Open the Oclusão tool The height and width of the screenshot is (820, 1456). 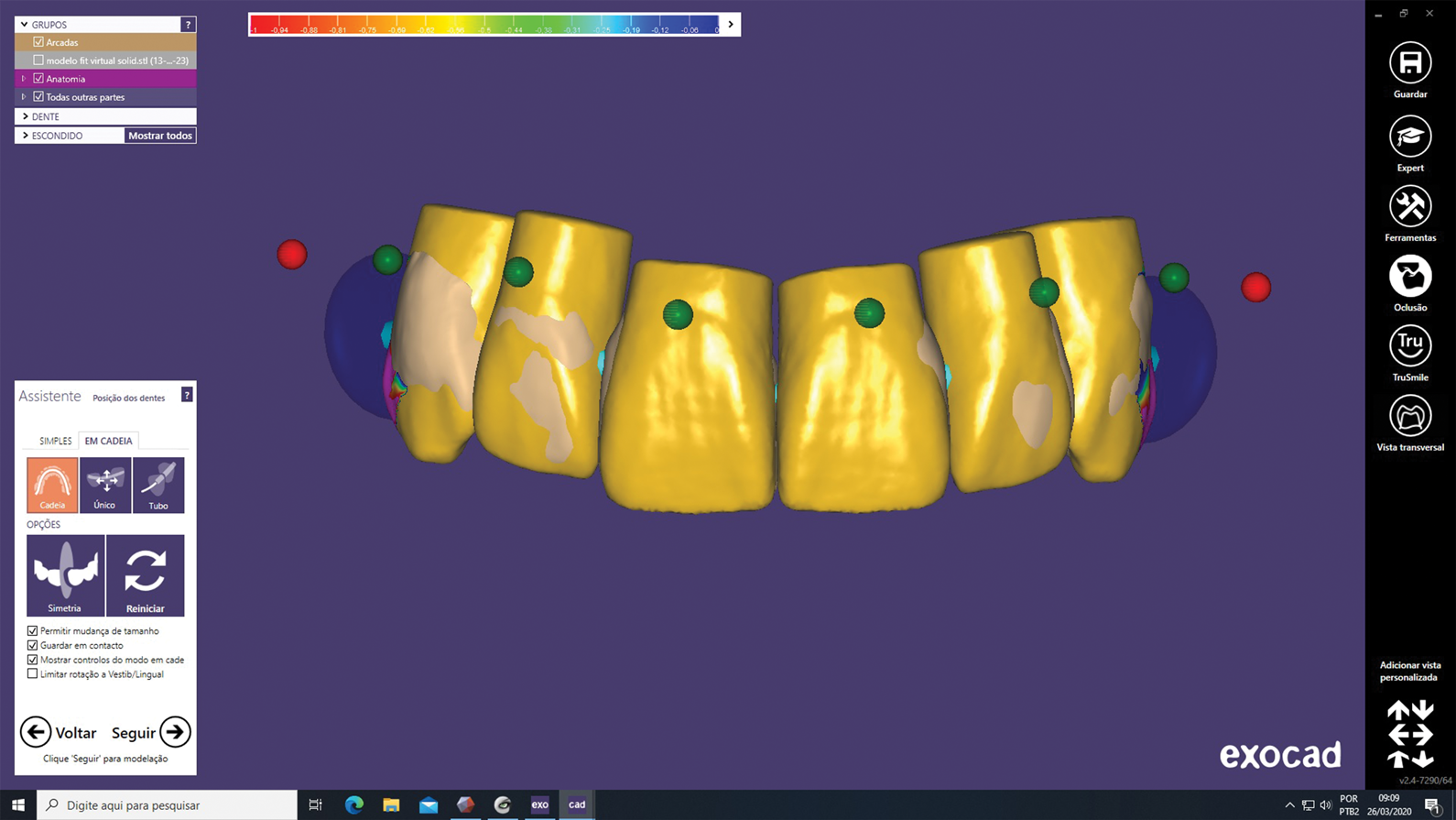(x=1409, y=277)
